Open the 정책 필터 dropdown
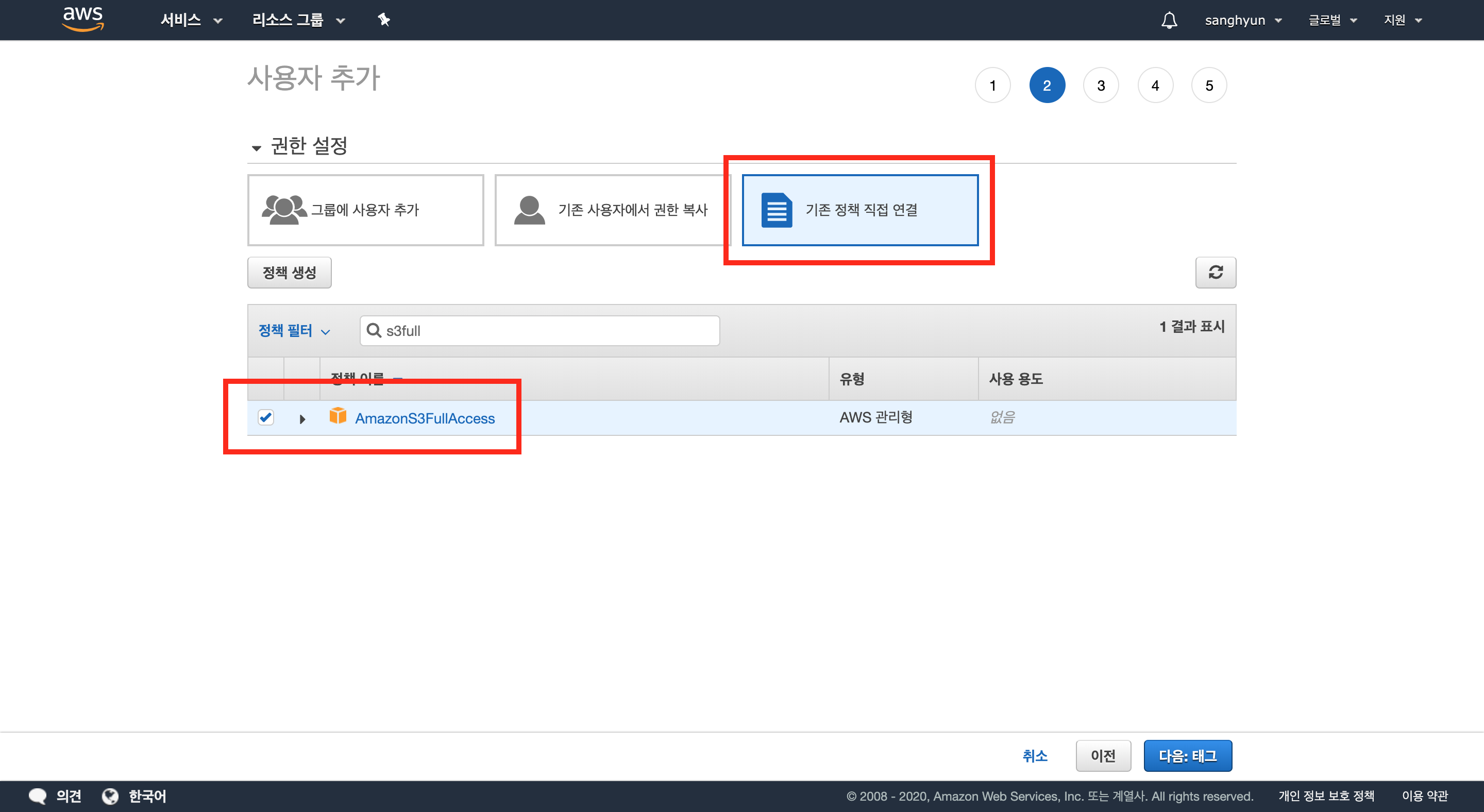1484x812 pixels. (x=294, y=331)
